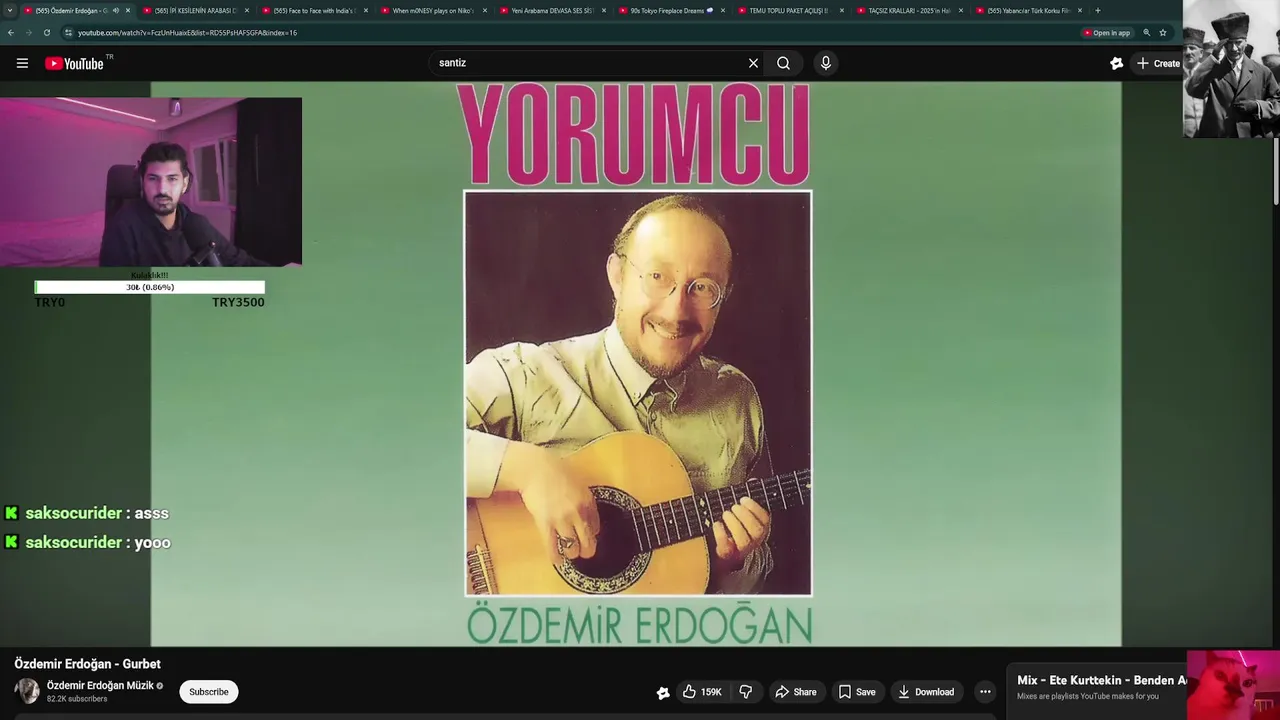Like the video with the thumbs up
1280x720 pixels.
click(x=701, y=692)
